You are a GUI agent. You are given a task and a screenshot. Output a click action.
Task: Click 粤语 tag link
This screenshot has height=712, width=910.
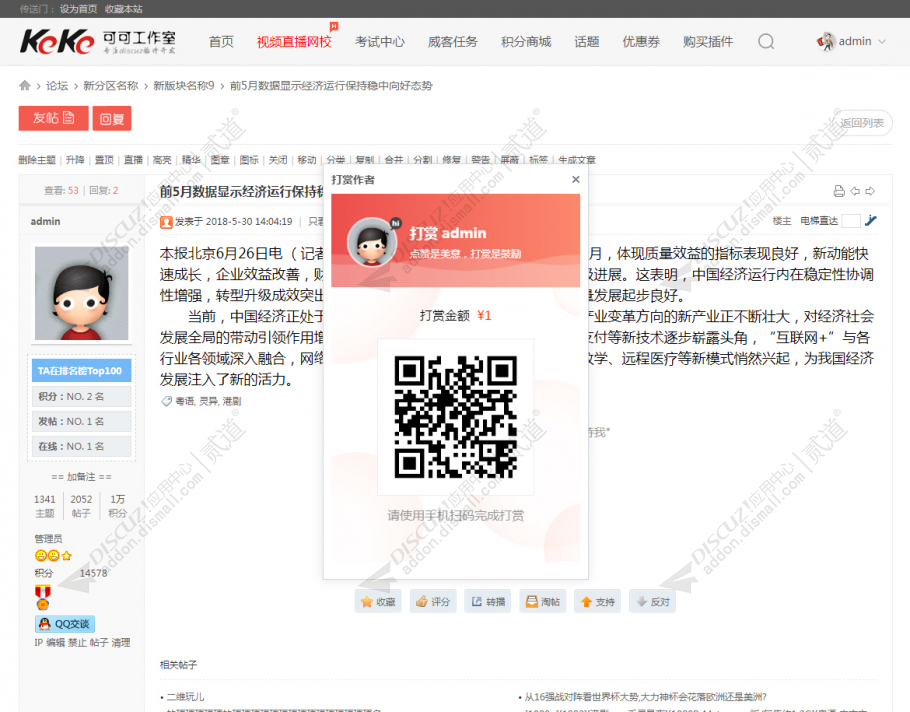pyautogui.click(x=185, y=401)
